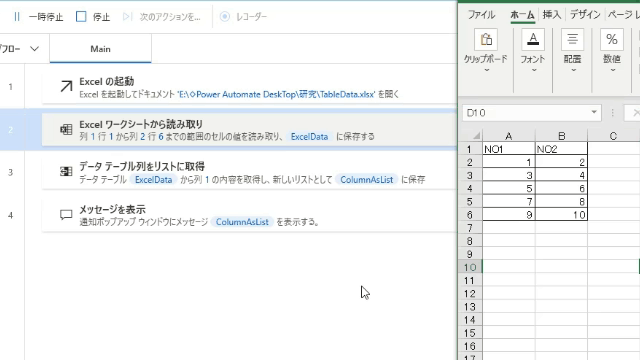640x360 pixels.
Task: Select Excel column B header
Action: click(561, 136)
